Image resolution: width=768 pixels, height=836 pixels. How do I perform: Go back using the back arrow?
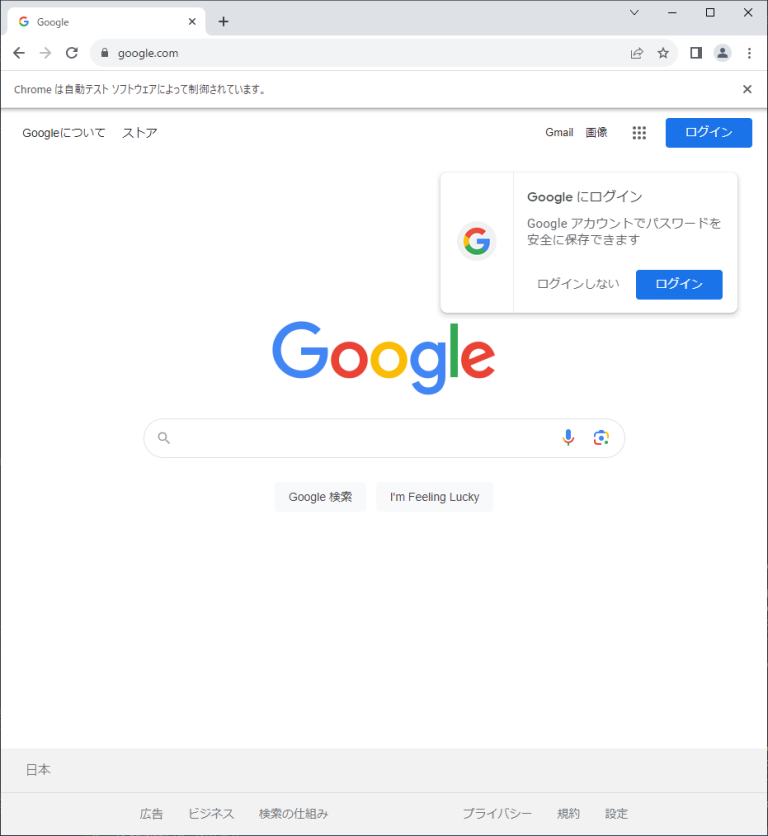pyautogui.click(x=19, y=53)
